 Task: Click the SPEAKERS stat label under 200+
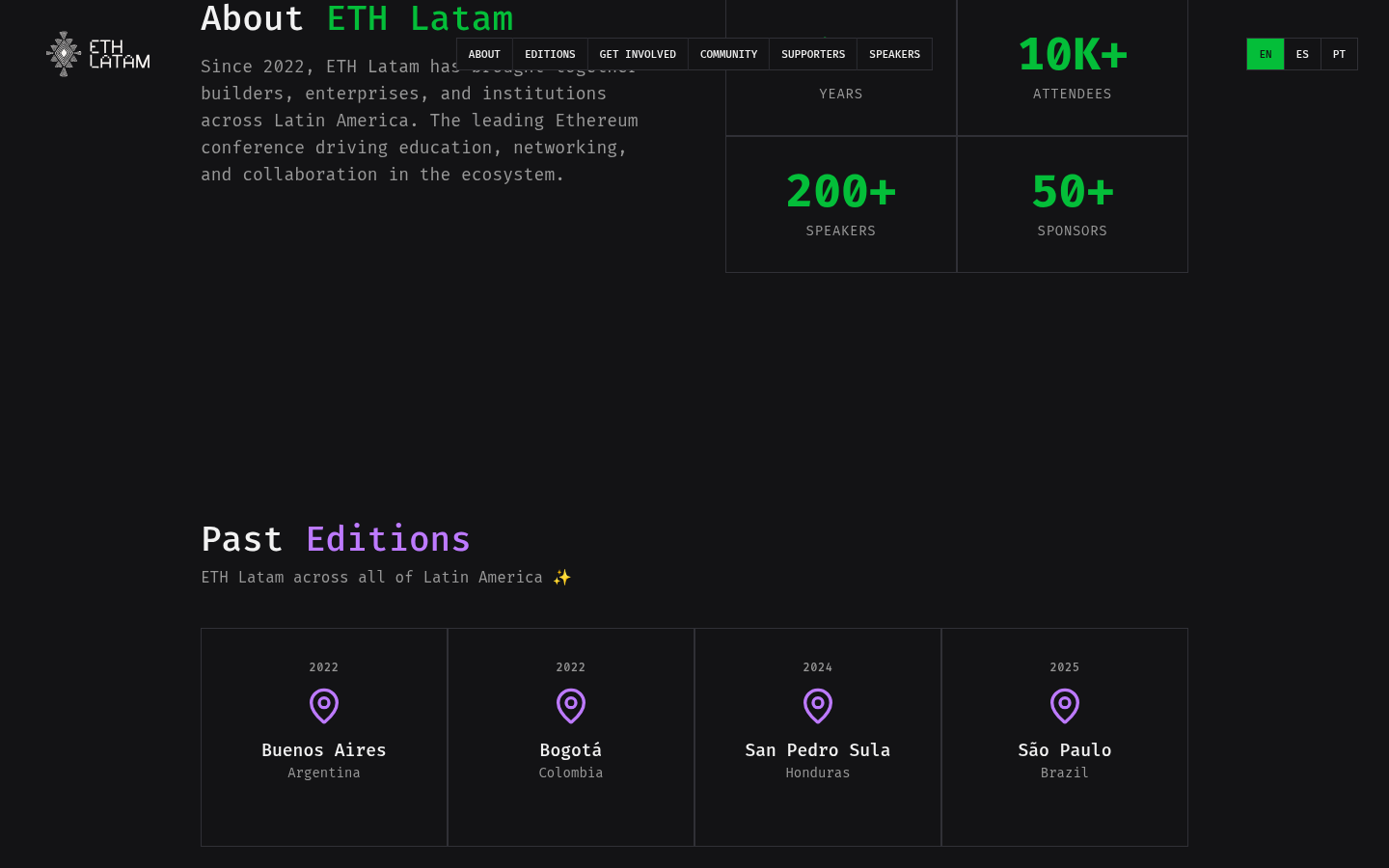pyautogui.click(x=841, y=231)
